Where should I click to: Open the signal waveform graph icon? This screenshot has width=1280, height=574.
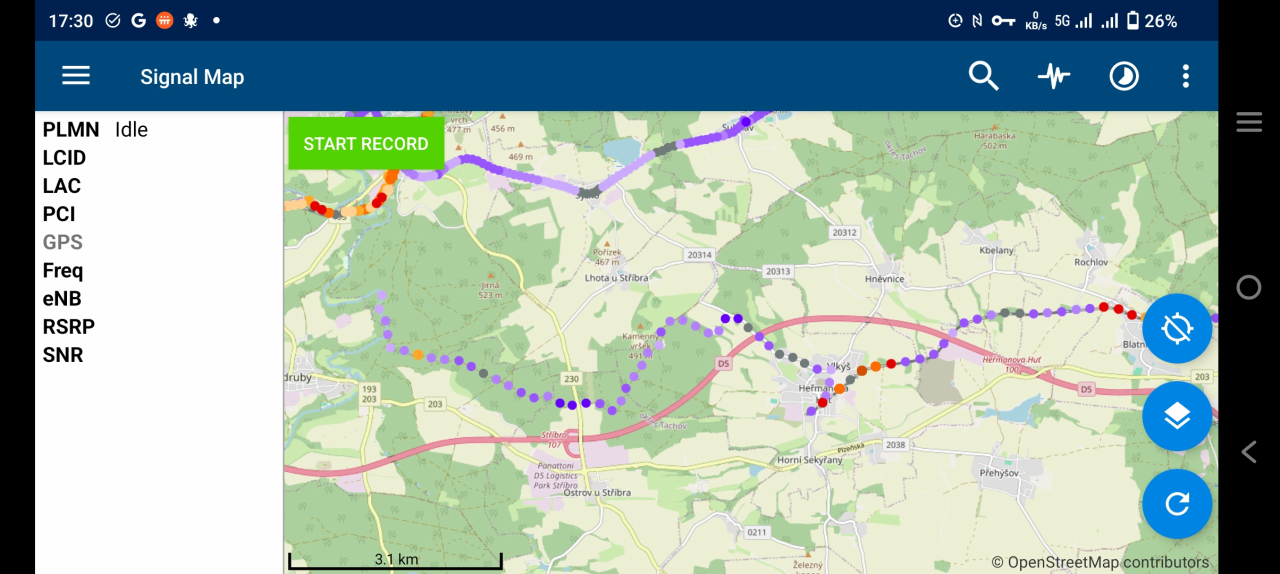pos(1053,76)
